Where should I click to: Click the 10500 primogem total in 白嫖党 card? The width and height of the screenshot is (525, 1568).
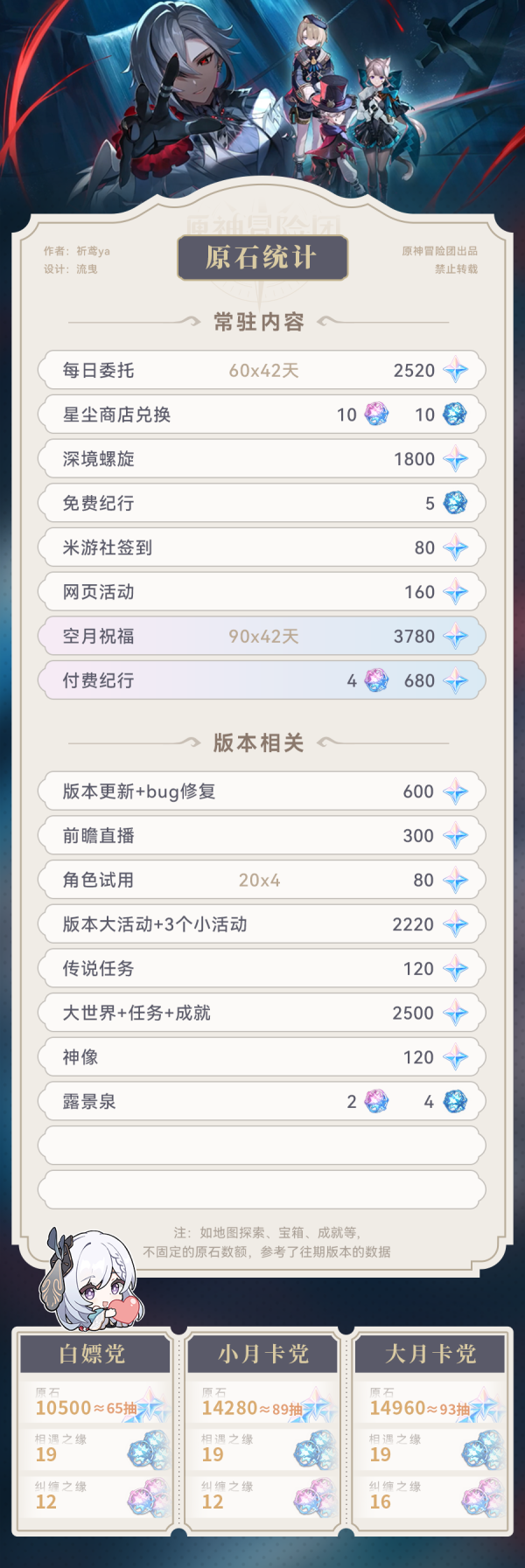(64, 1408)
